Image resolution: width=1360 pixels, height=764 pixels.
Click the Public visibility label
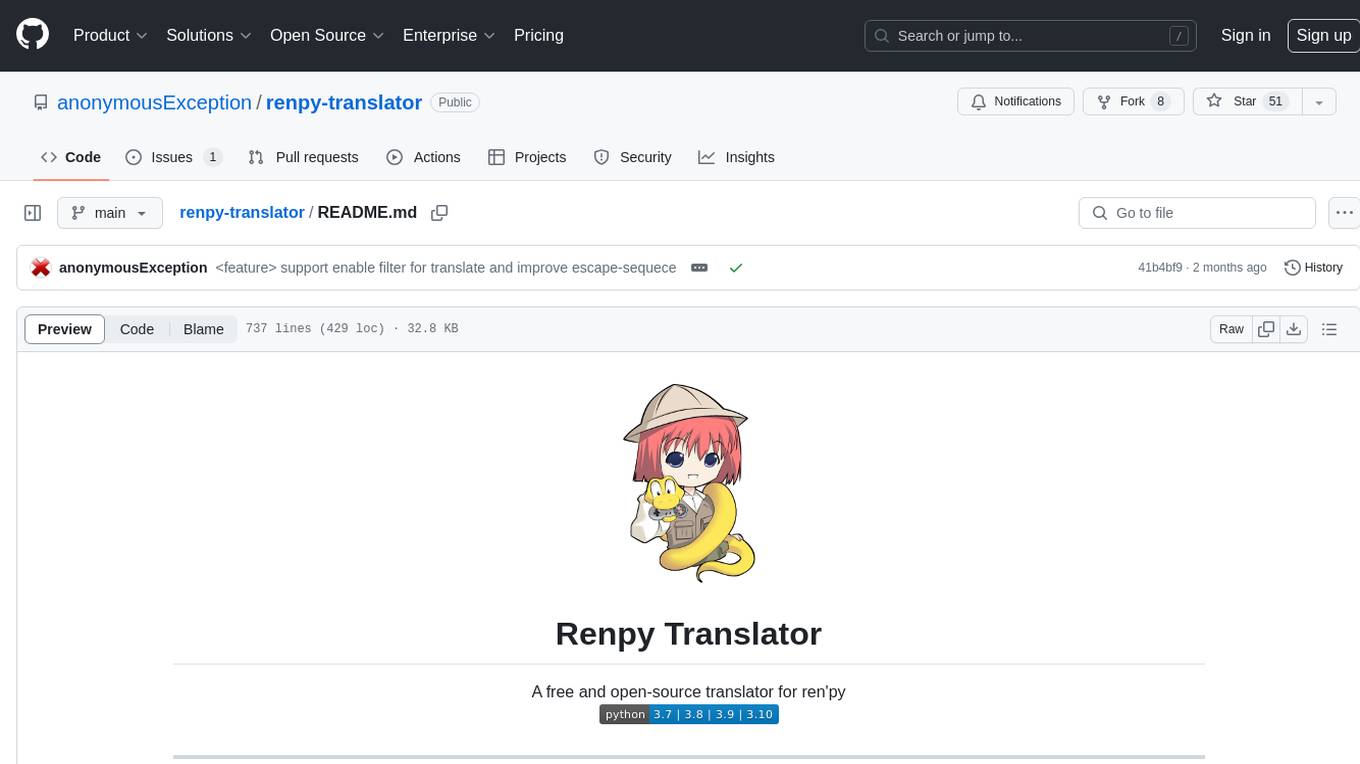(x=455, y=102)
